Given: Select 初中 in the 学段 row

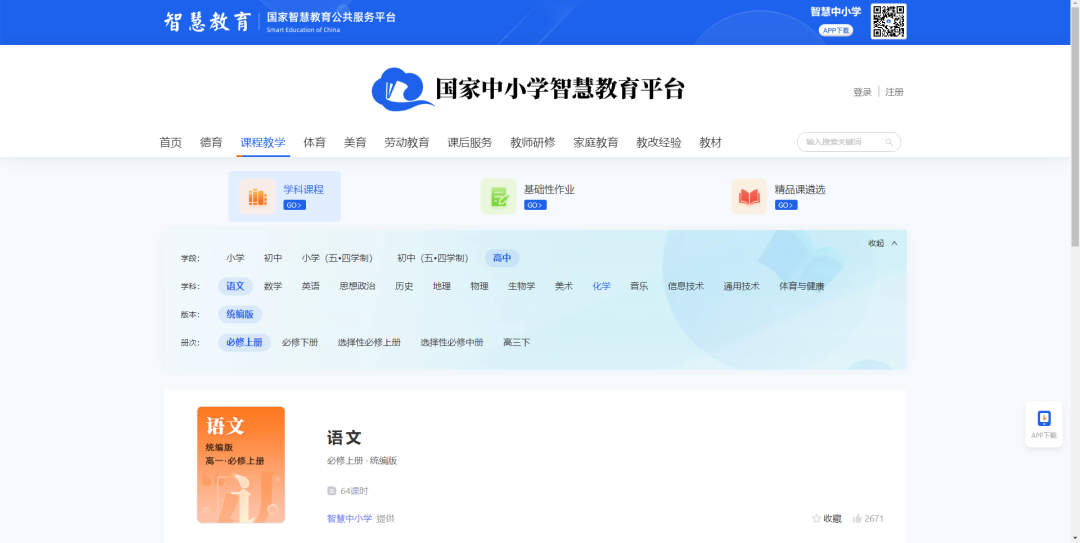Looking at the screenshot, I should point(273,258).
